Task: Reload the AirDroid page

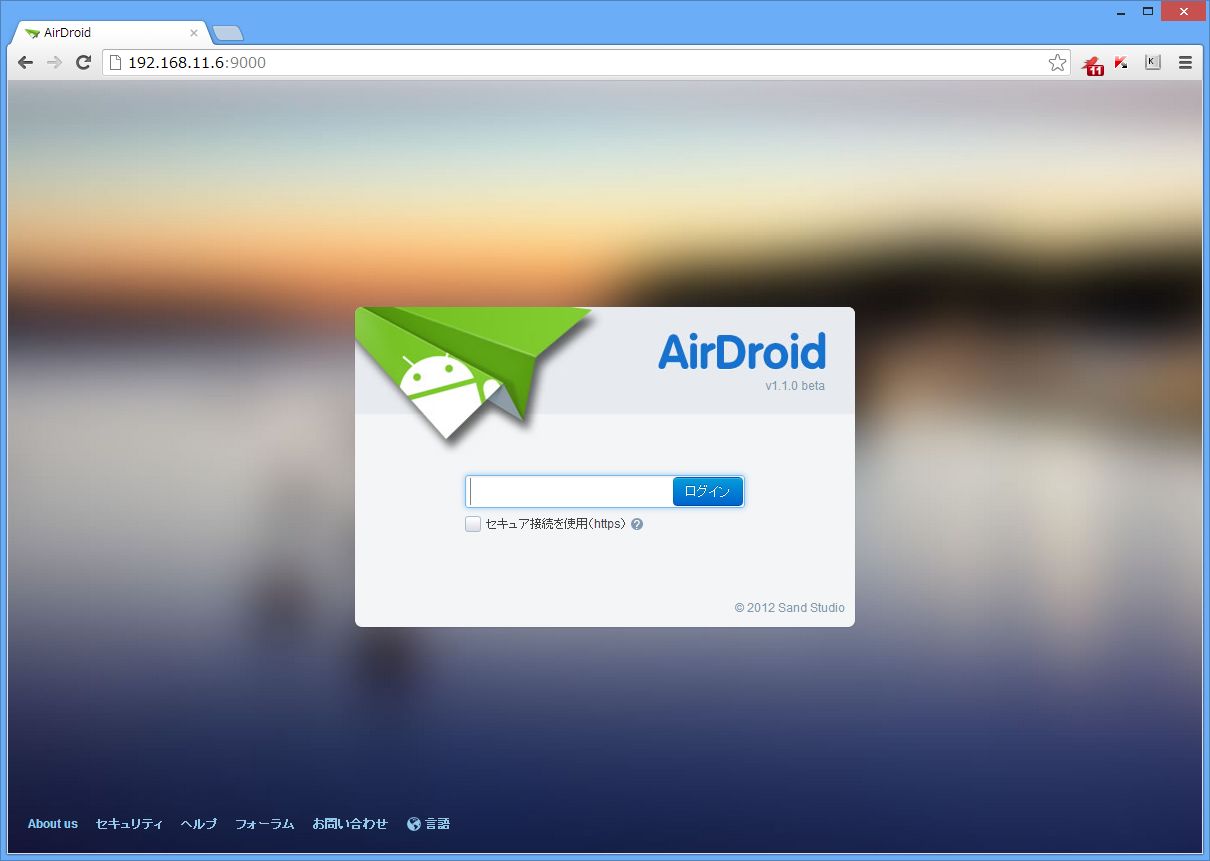Action: point(84,62)
